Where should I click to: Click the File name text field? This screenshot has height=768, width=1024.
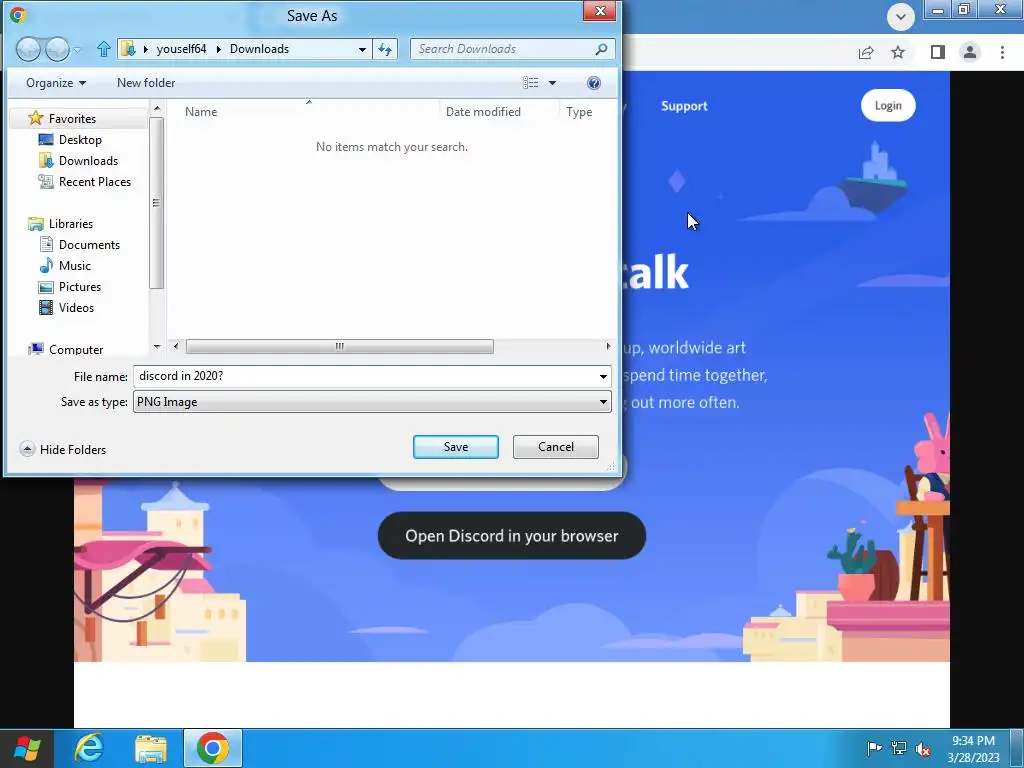(x=364, y=376)
